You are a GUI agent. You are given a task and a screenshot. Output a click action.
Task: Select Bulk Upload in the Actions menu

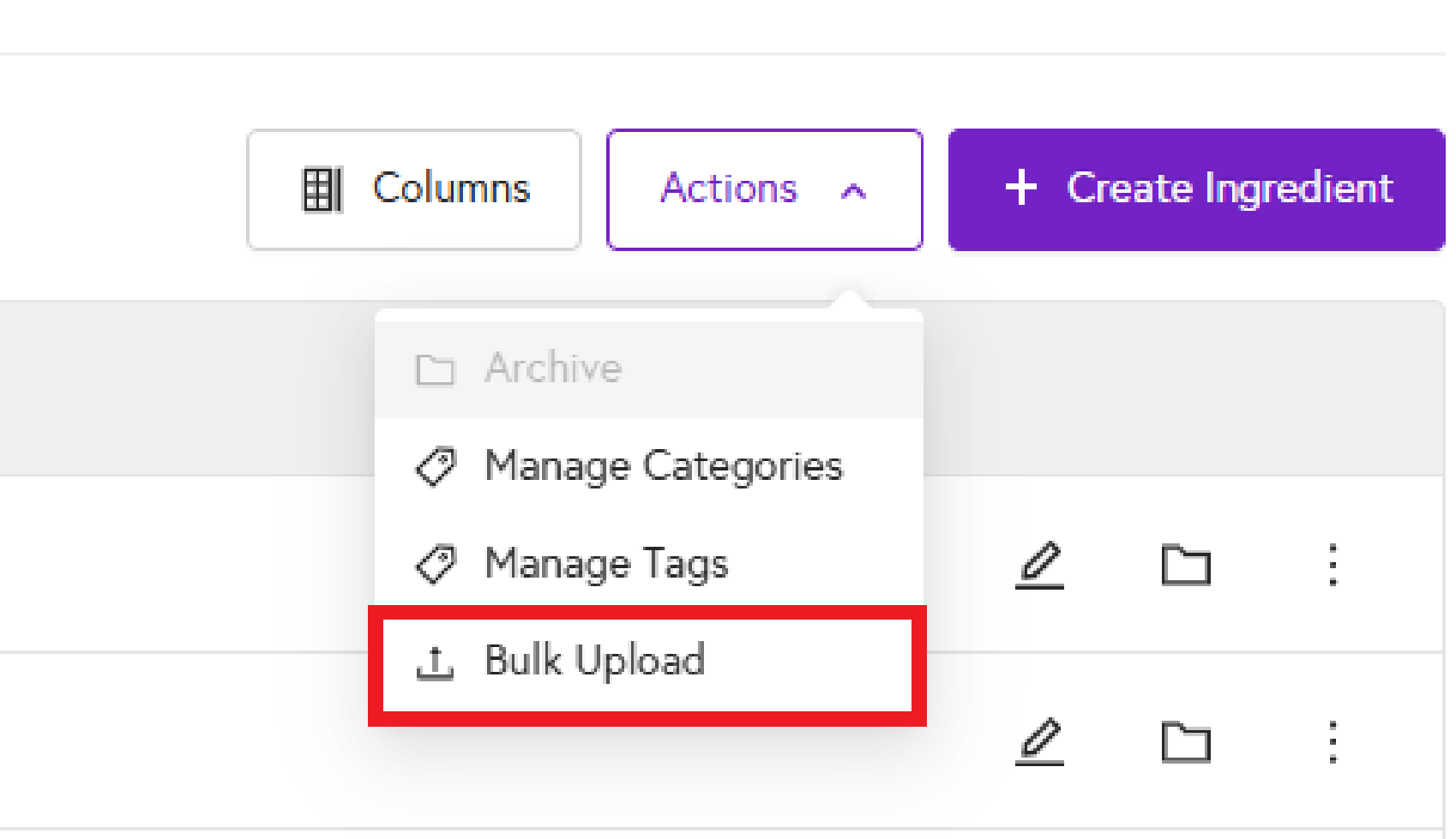click(x=594, y=661)
